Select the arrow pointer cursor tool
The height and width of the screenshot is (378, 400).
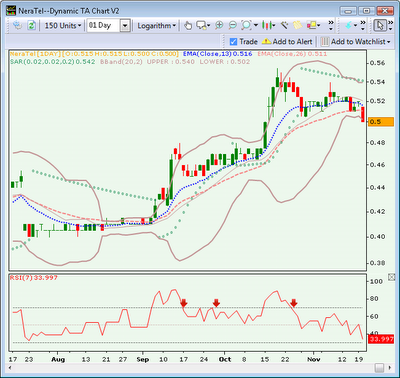(380, 25)
